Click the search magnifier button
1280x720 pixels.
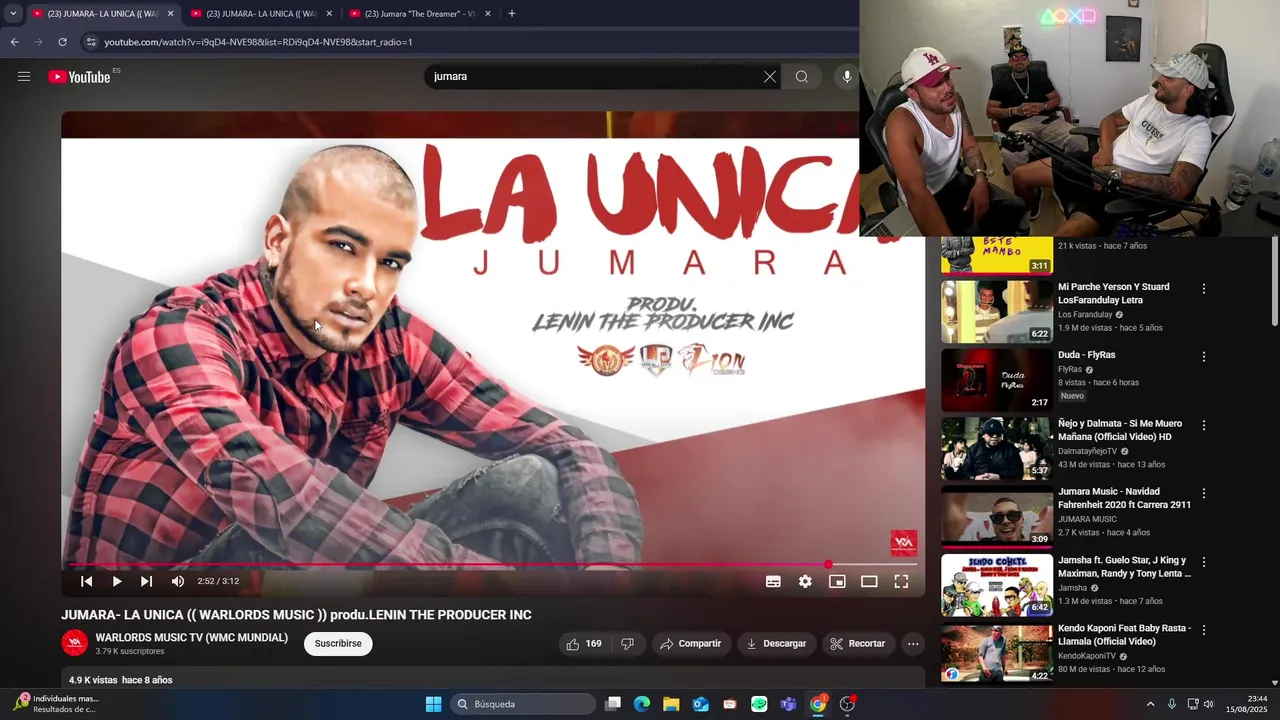802,77
